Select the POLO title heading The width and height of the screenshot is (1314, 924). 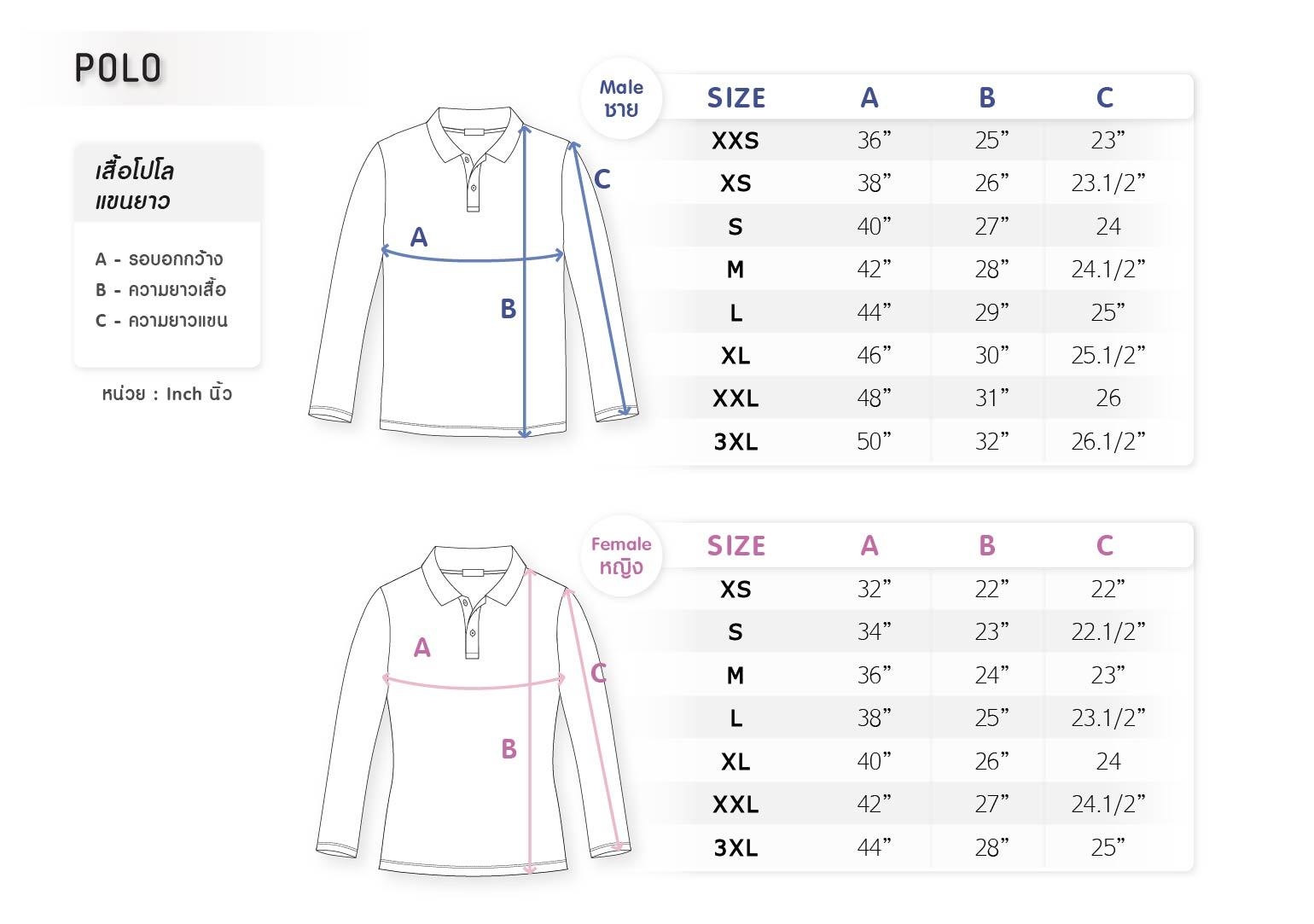tap(118, 68)
